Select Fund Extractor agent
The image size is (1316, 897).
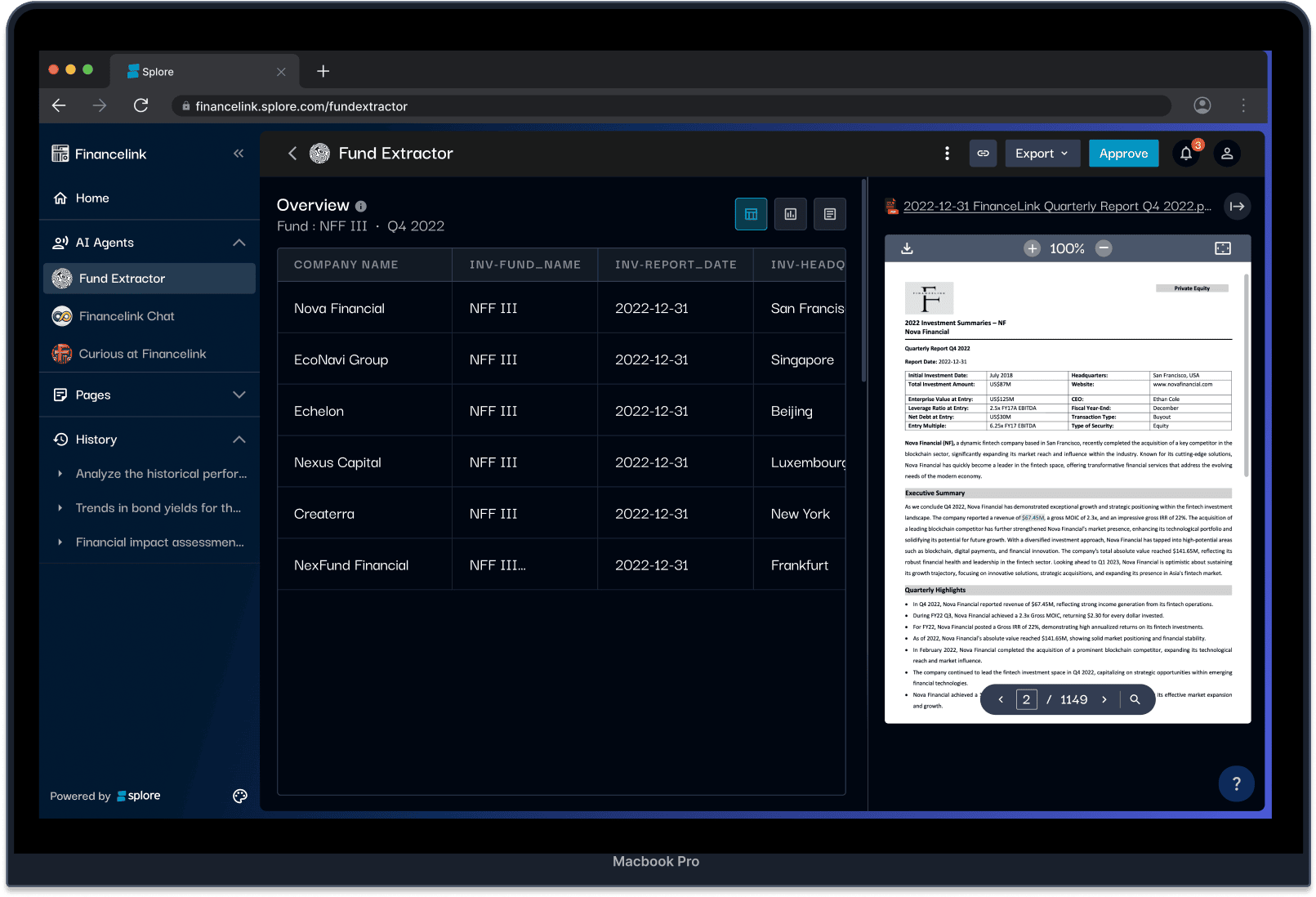[x=149, y=279]
